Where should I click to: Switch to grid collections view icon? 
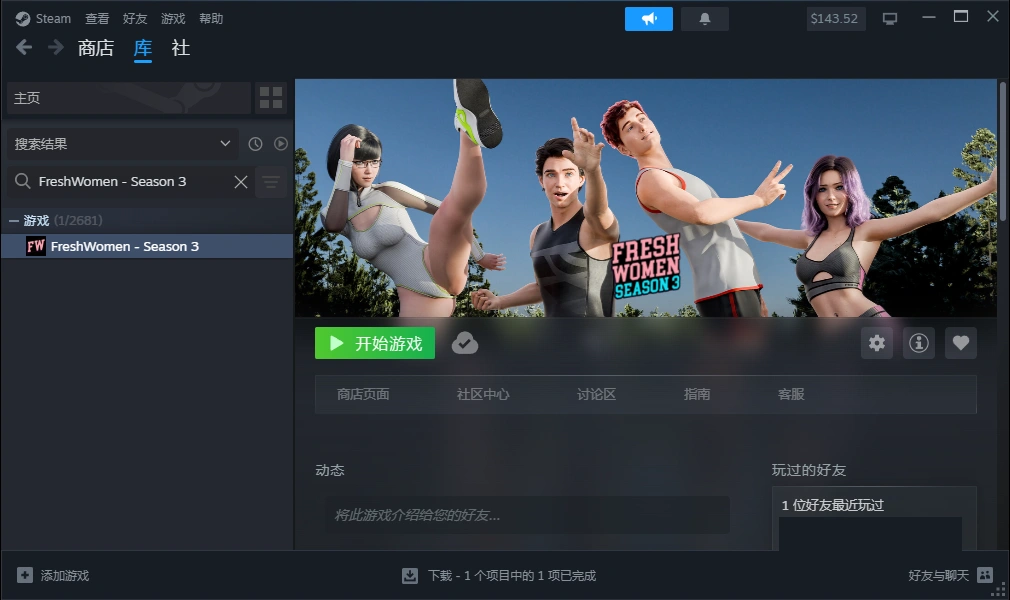[271, 98]
